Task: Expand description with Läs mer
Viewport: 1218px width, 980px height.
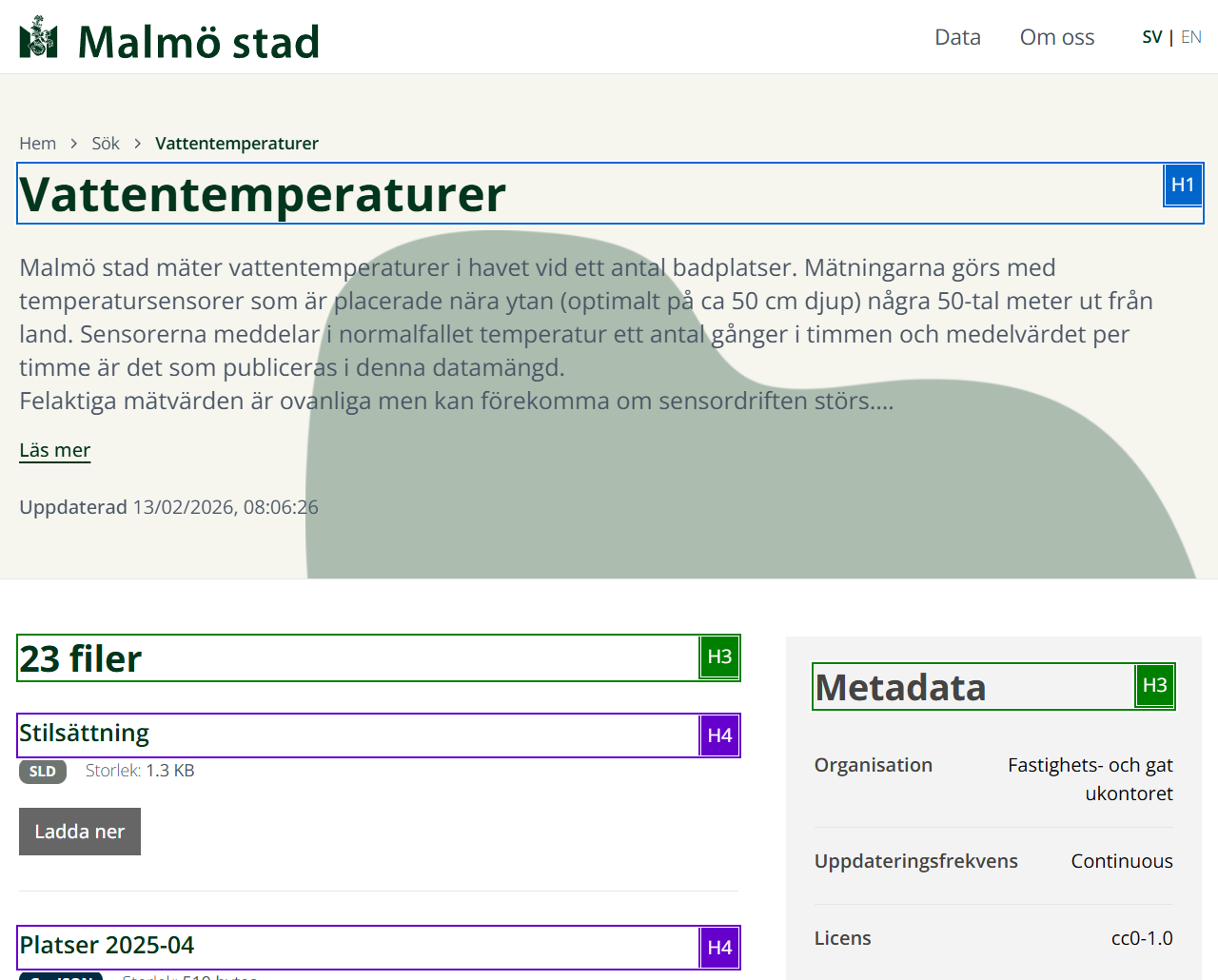Action: pyautogui.click(x=55, y=450)
